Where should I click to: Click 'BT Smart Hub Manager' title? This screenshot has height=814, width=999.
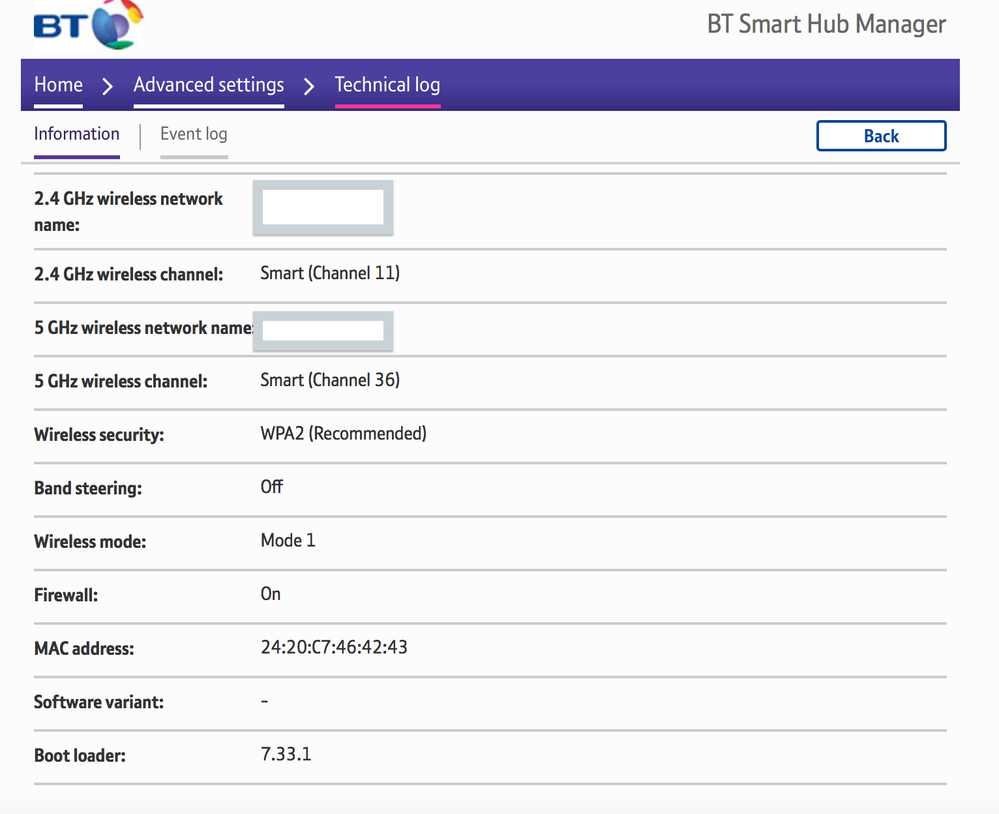coord(826,24)
